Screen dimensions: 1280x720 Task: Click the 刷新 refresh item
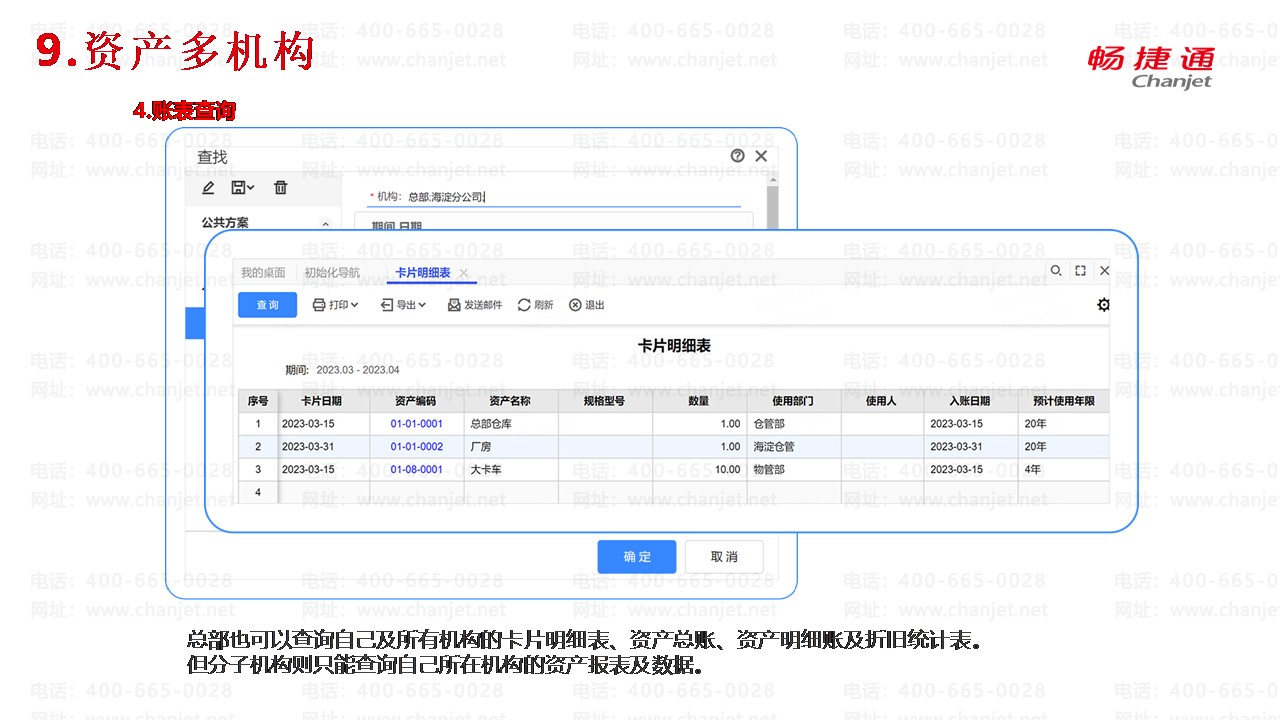(535, 305)
